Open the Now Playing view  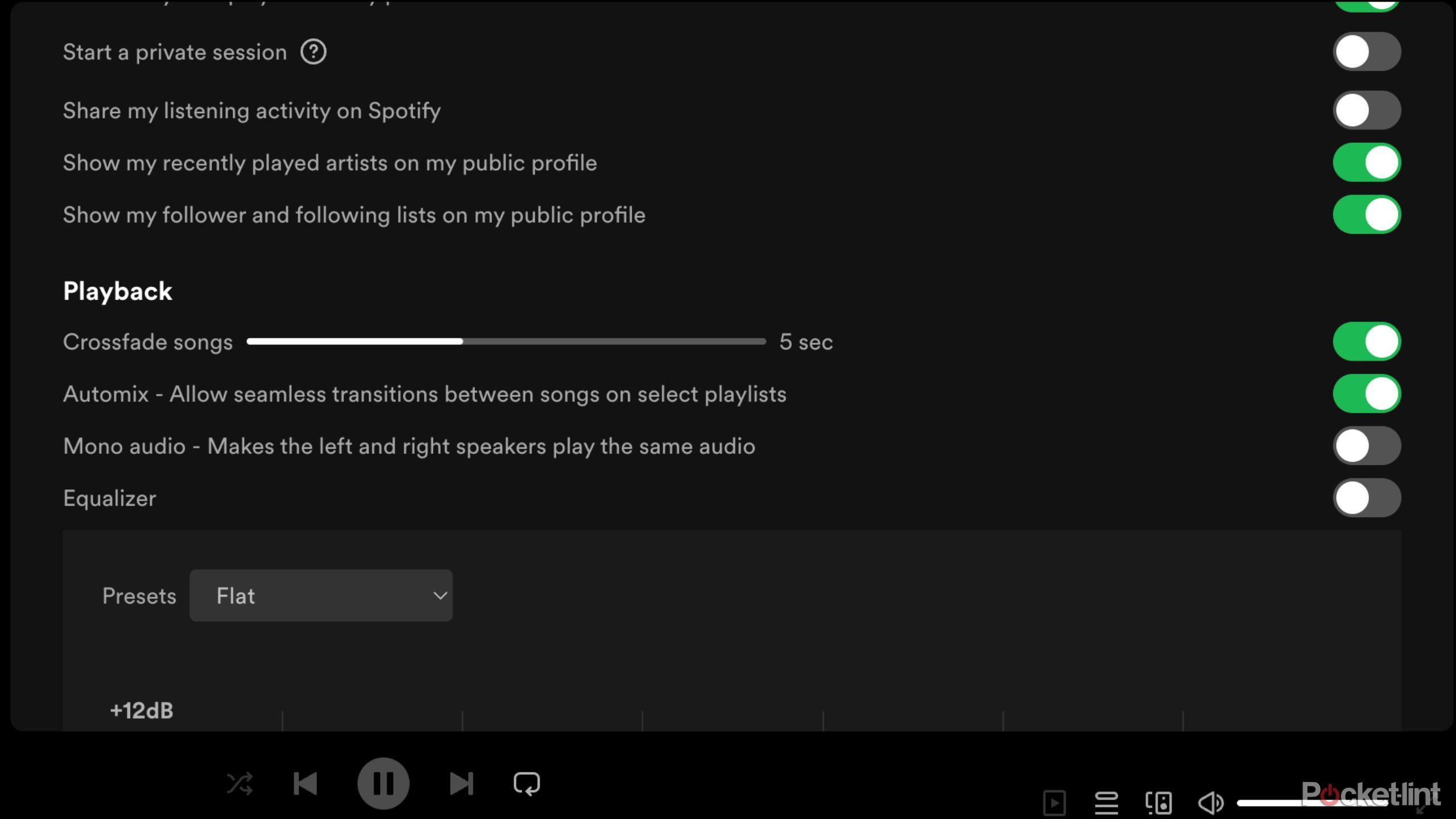point(1054,803)
